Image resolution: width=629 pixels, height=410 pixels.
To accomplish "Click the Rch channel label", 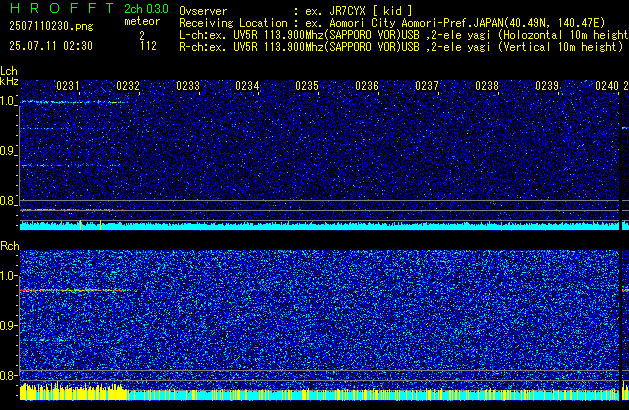I will click(10, 246).
